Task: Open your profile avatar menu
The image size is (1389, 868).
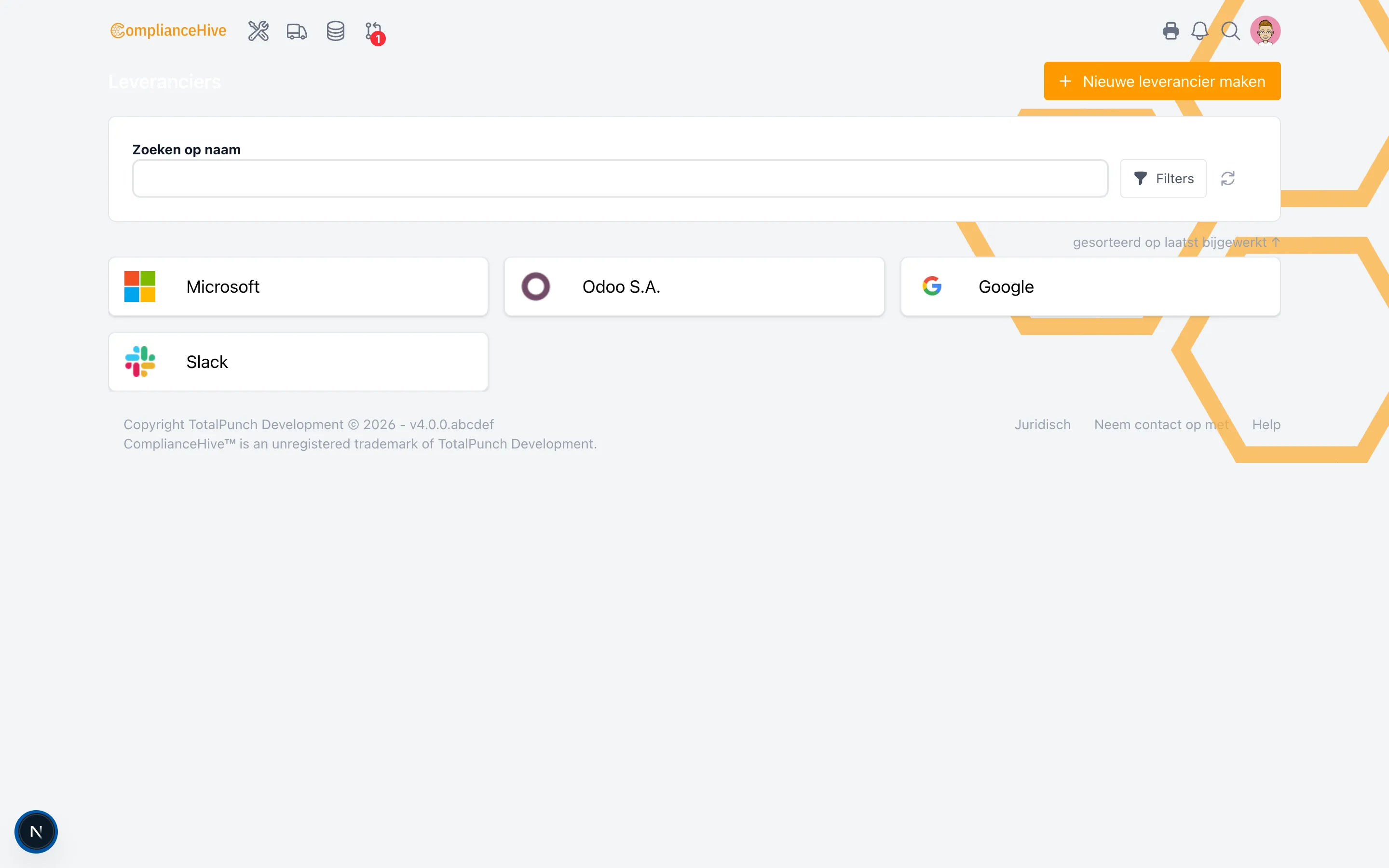Action: pyautogui.click(x=1265, y=30)
